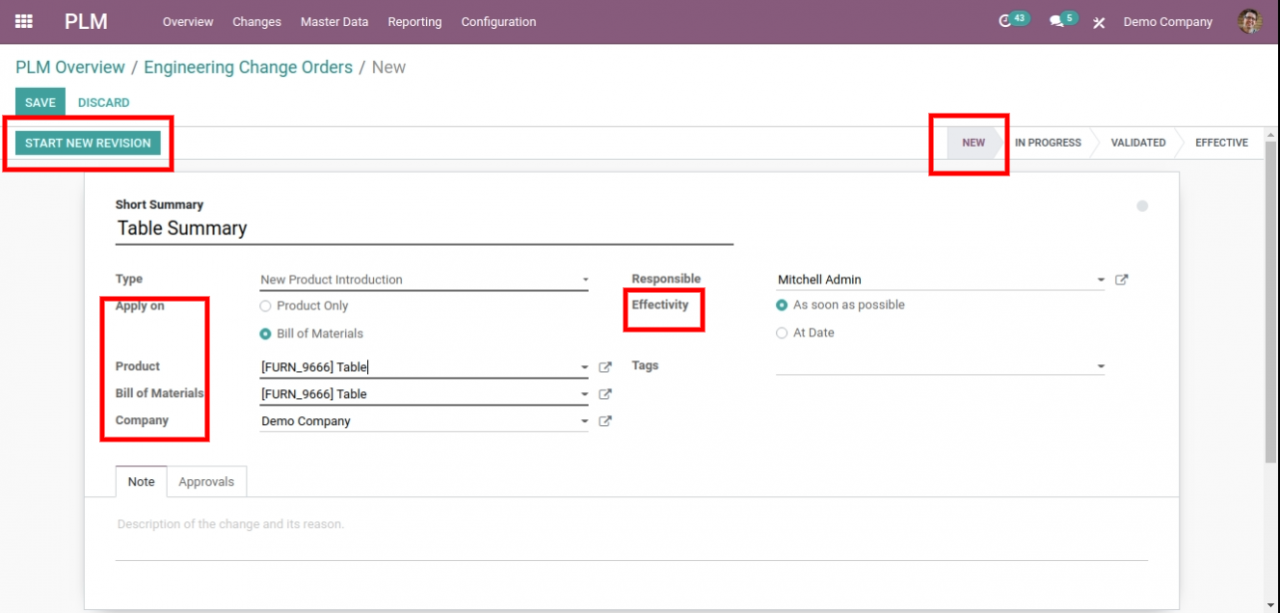Image resolution: width=1280 pixels, height=613 pixels.
Task: Choose the At Date effectivity option
Action: tap(782, 333)
